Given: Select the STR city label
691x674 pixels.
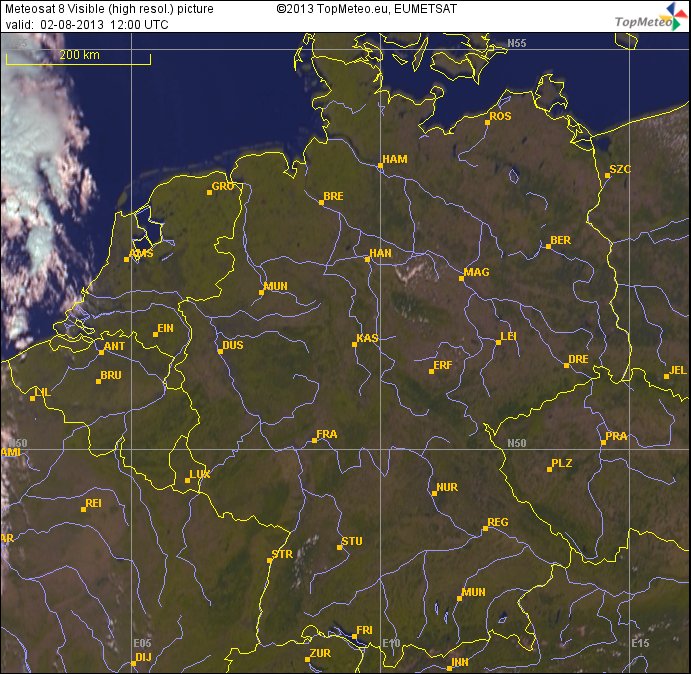Looking at the screenshot, I should tap(282, 555).
